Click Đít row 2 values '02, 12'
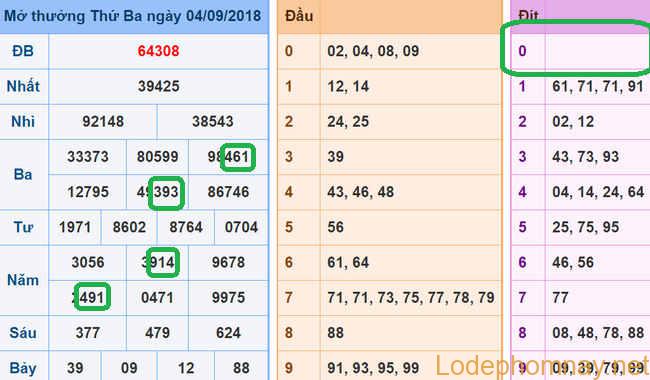The image size is (650, 380). (573, 121)
